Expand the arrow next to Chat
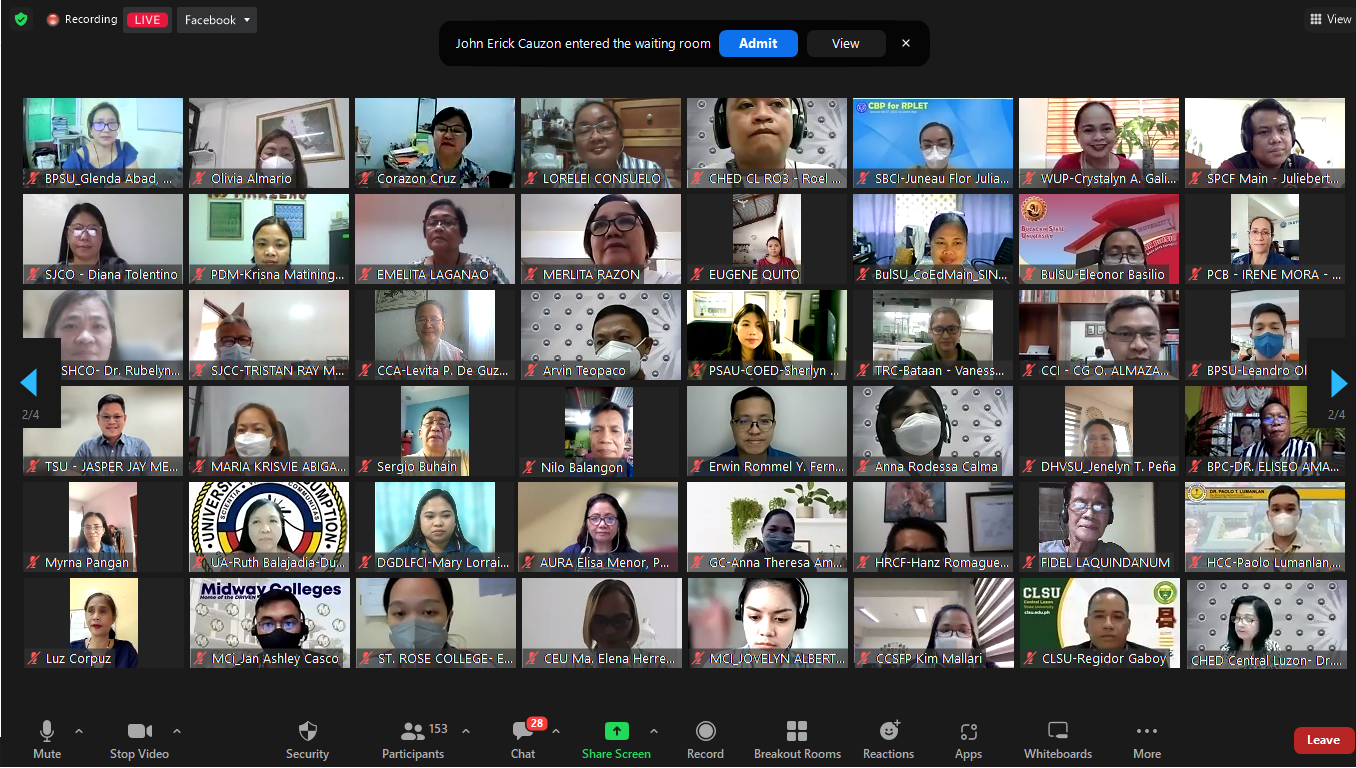1356x768 pixels. click(x=555, y=731)
